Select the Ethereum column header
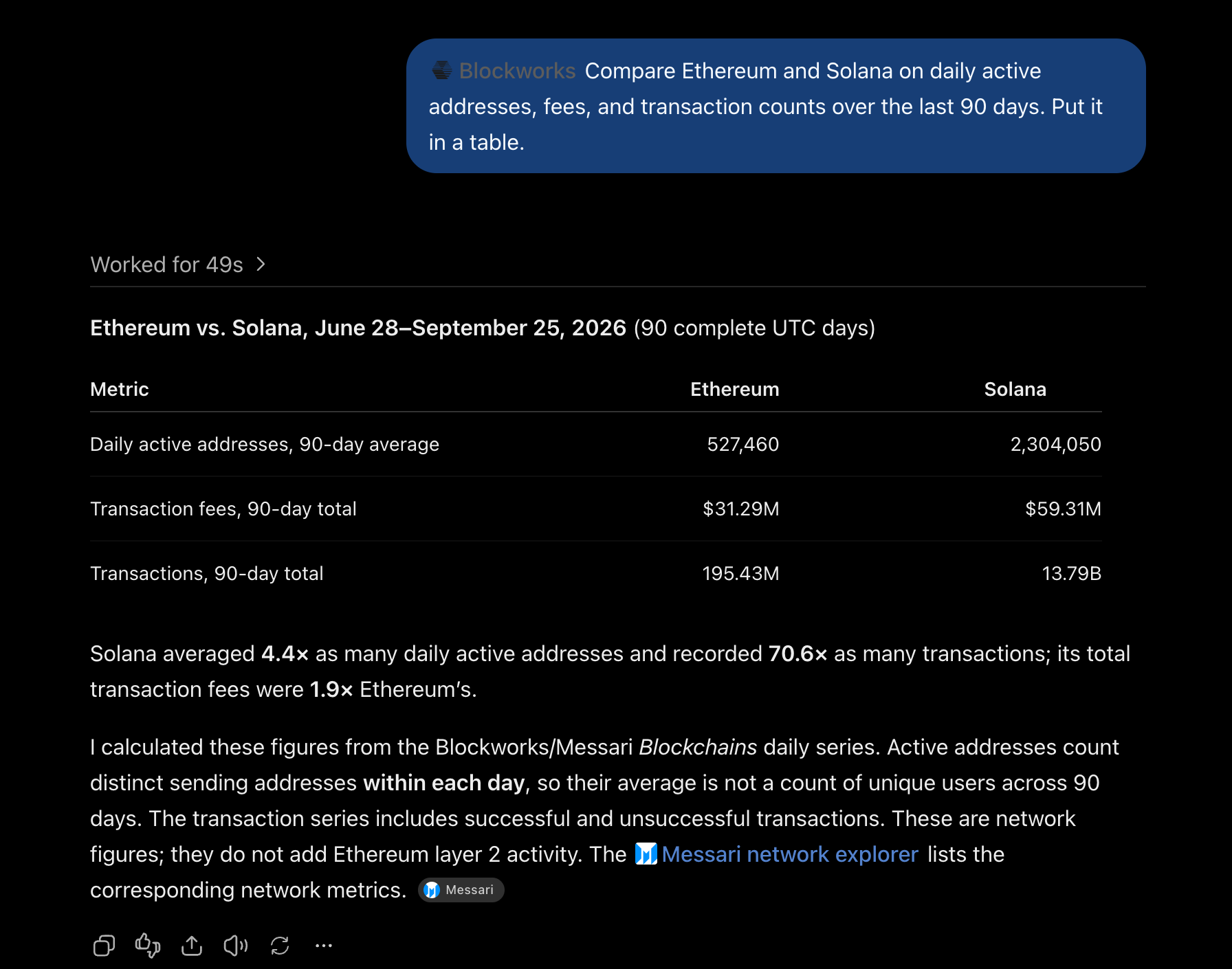 pos(735,389)
